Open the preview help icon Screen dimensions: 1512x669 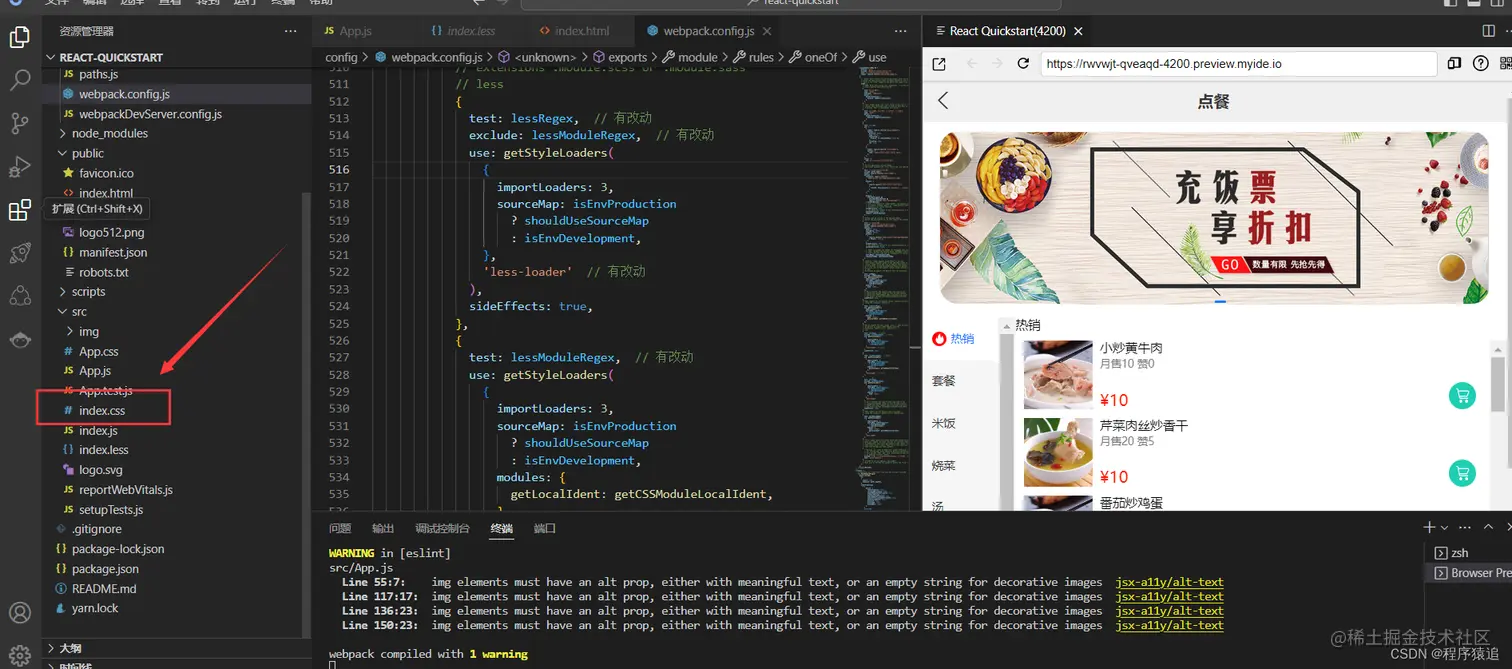click(1481, 64)
